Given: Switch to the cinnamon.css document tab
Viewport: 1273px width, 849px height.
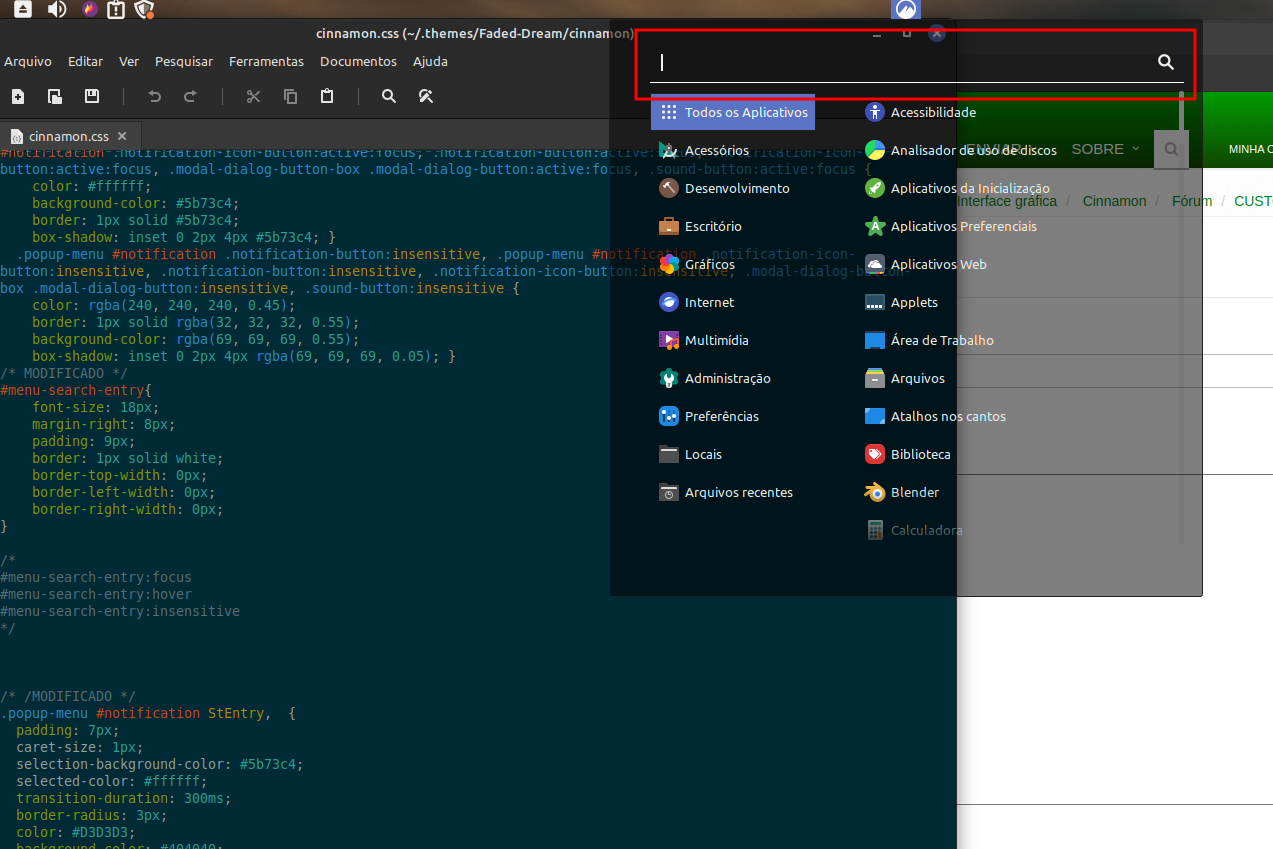Looking at the screenshot, I should click(x=70, y=136).
